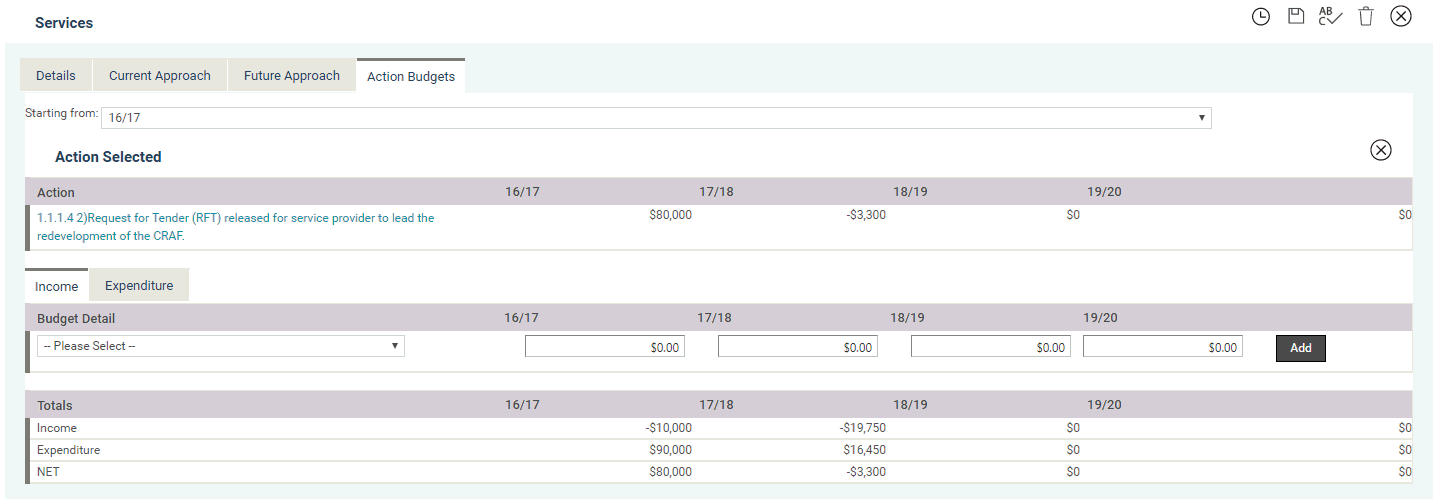Switch to the Current Approach tab
Image resolution: width=1438 pixels, height=499 pixels.
click(x=160, y=76)
